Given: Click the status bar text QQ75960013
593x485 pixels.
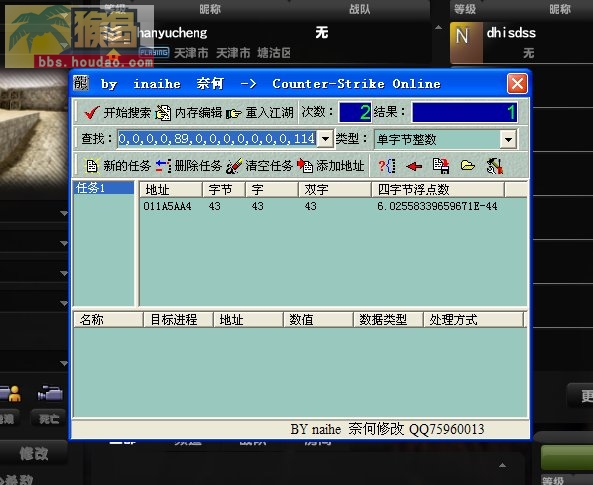Looking at the screenshot, I should click(447, 429).
